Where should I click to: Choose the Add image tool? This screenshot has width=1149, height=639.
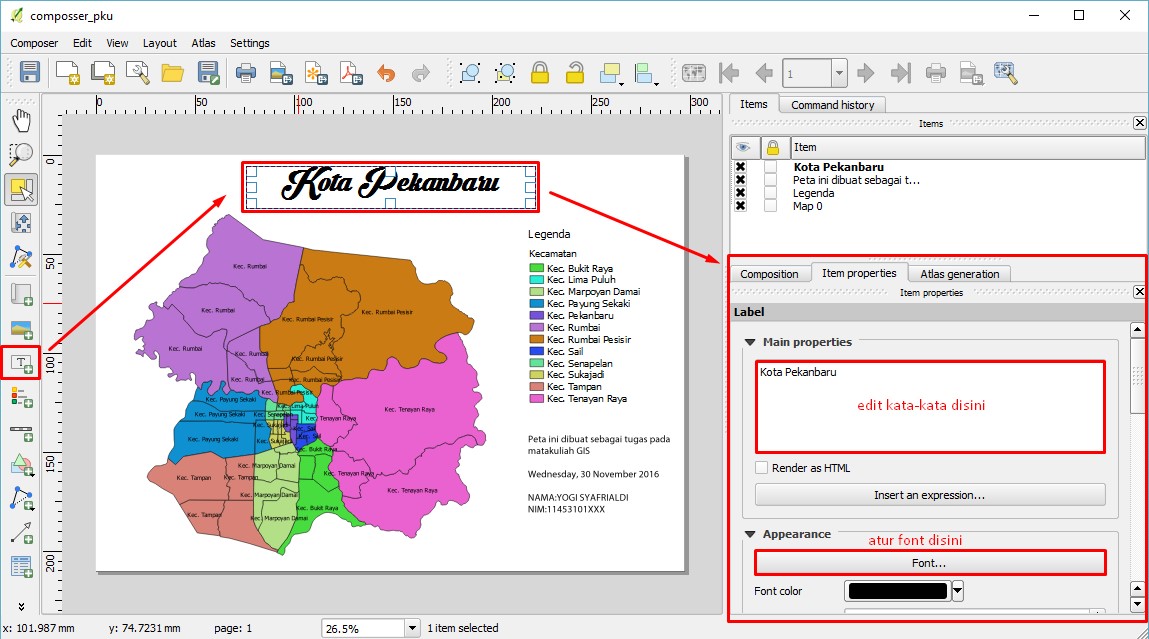point(20,329)
